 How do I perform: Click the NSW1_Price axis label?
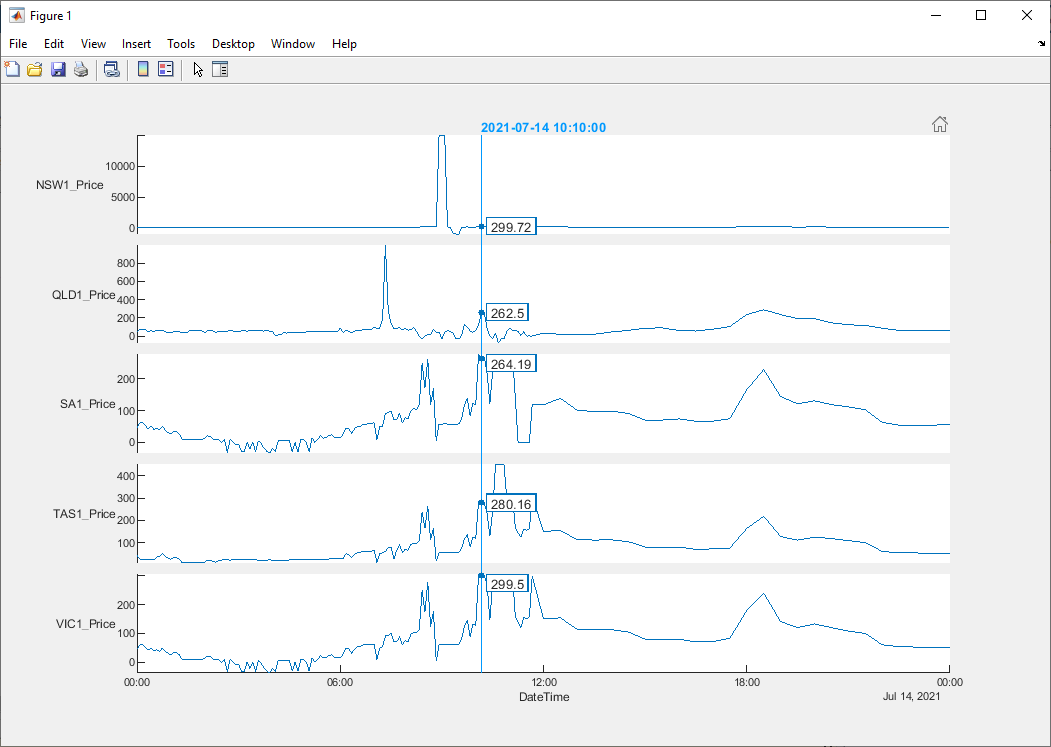(70, 185)
